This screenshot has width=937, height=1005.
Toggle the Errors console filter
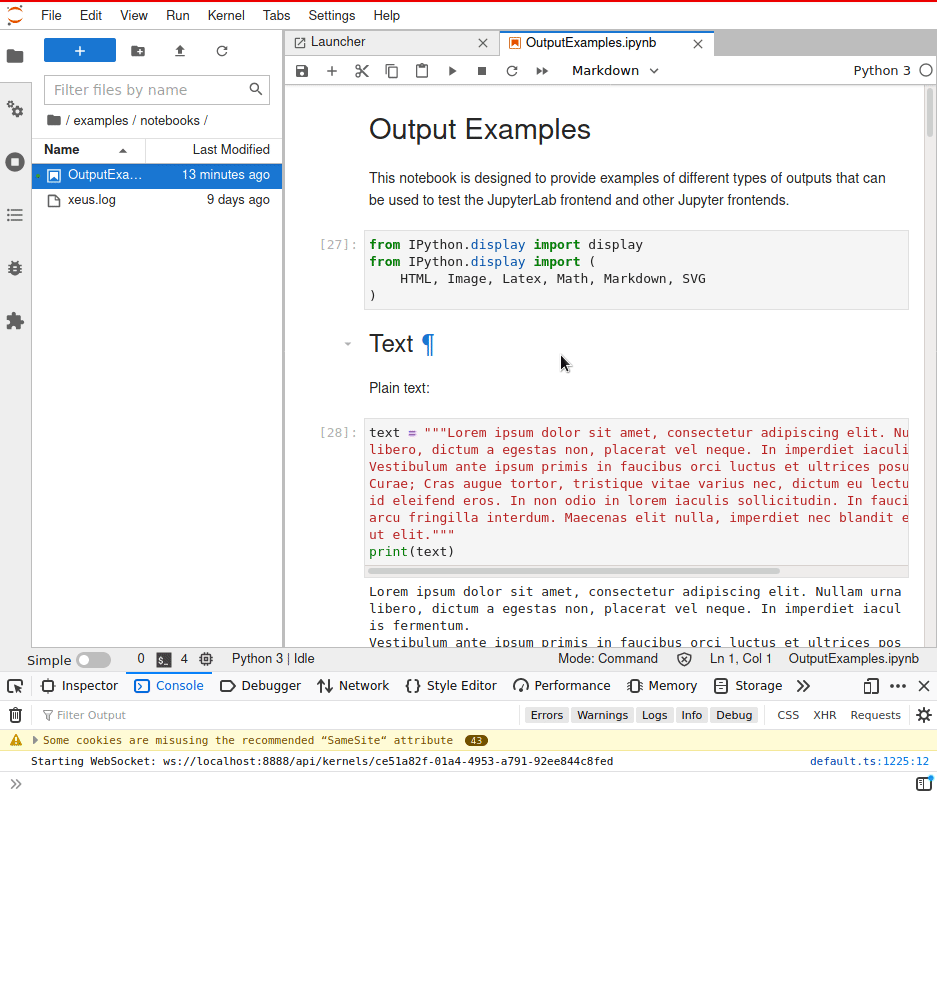(547, 715)
